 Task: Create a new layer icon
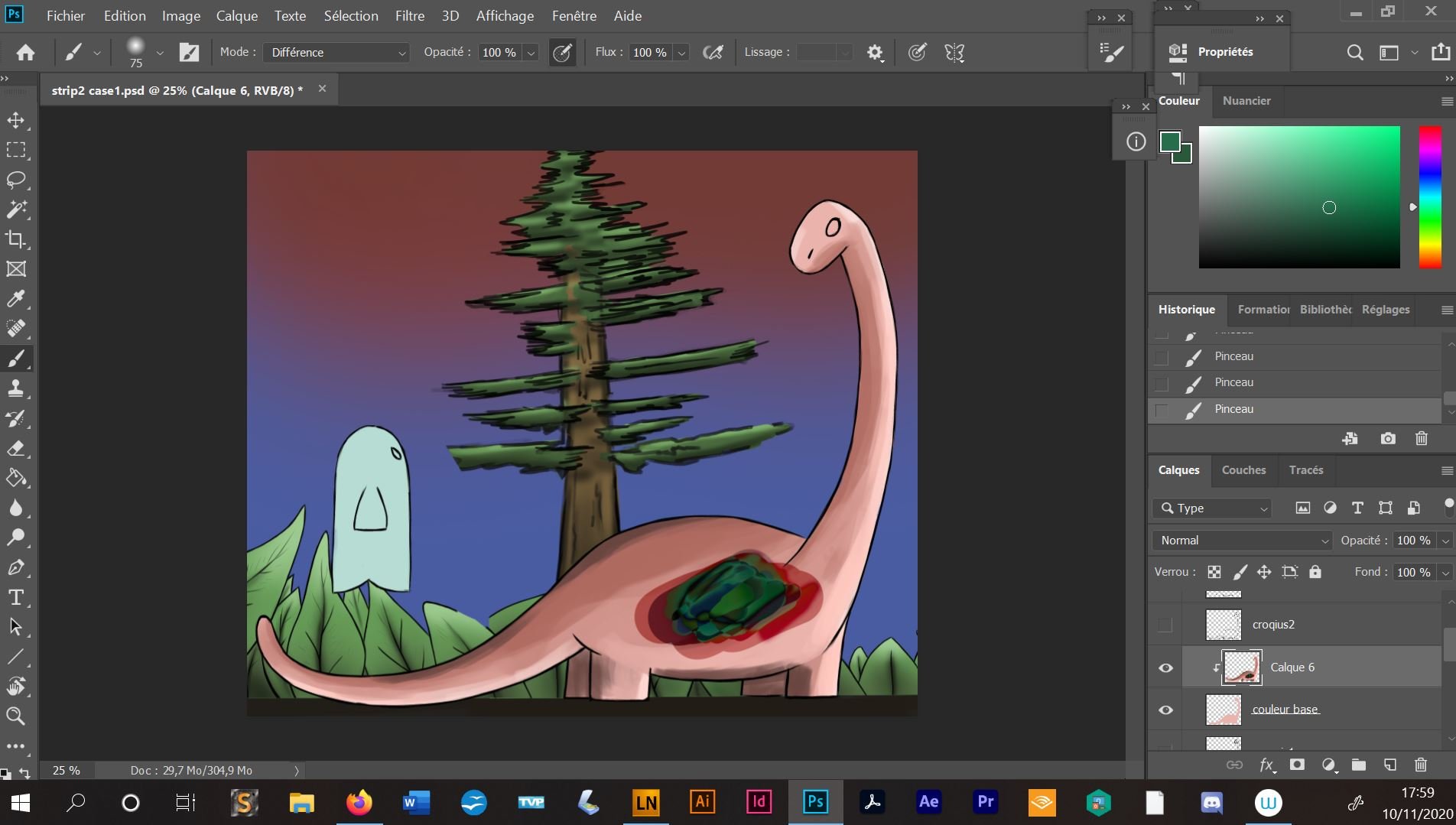(x=1389, y=765)
